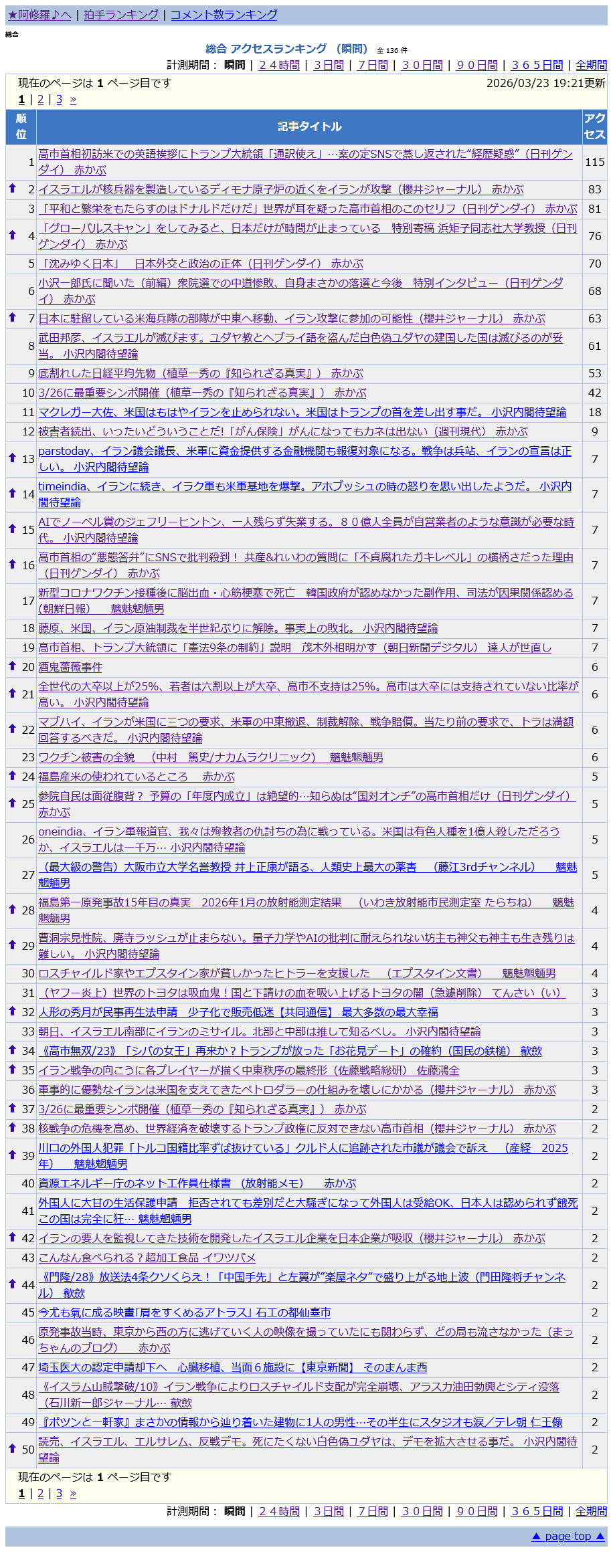Go to ★阿修羅♪へ home link
613x1568 pixels.
tap(39, 15)
